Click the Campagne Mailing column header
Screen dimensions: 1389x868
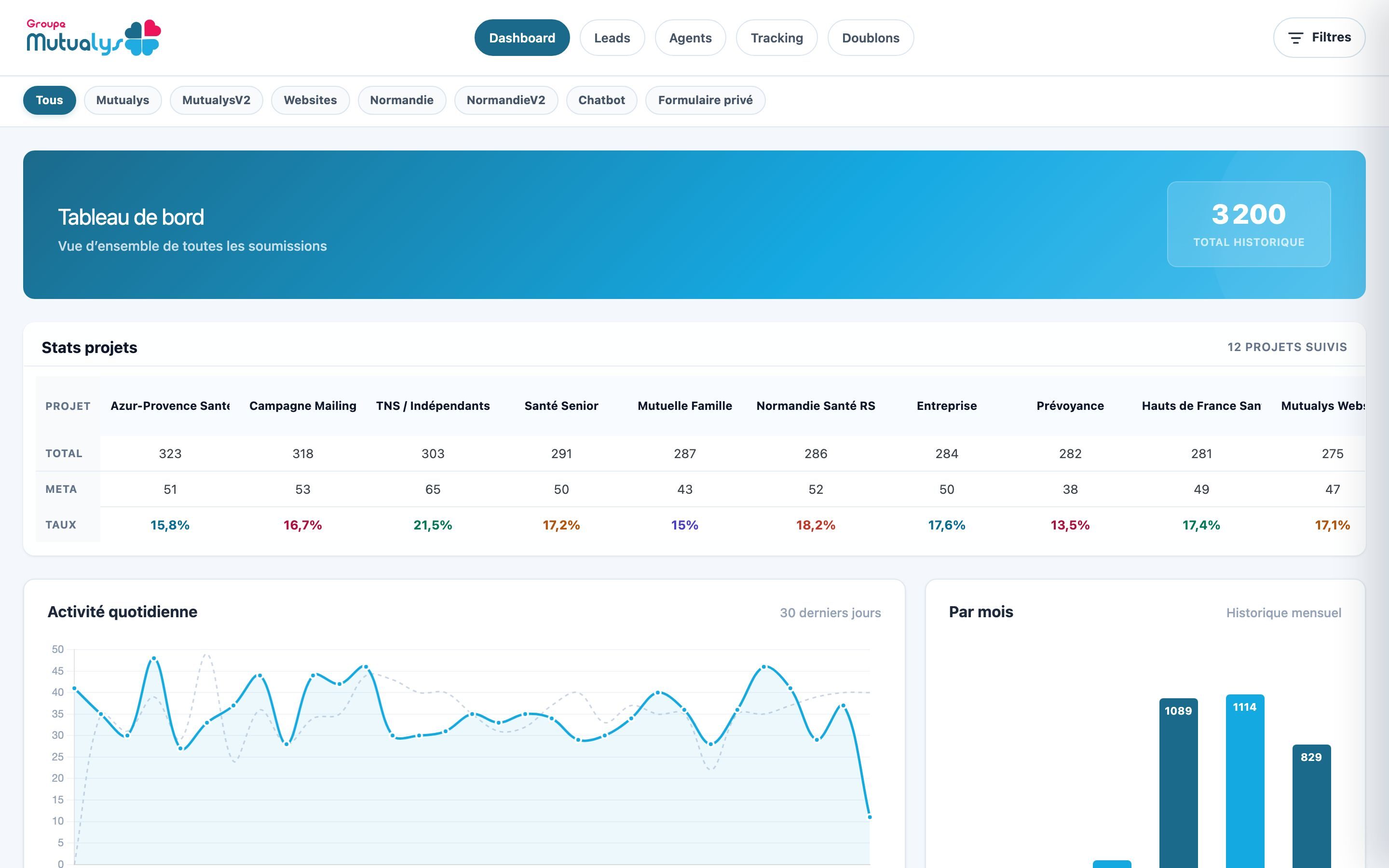pyautogui.click(x=303, y=406)
